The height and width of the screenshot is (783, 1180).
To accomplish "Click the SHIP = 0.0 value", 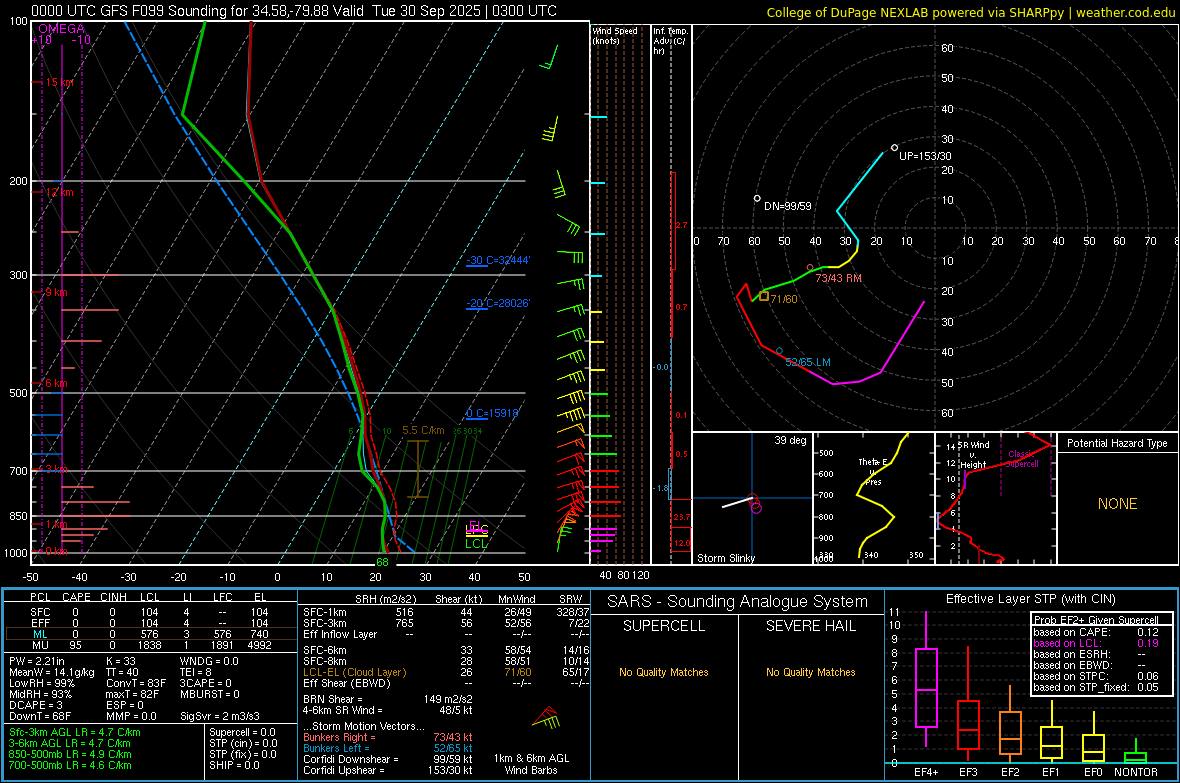I will point(234,765).
